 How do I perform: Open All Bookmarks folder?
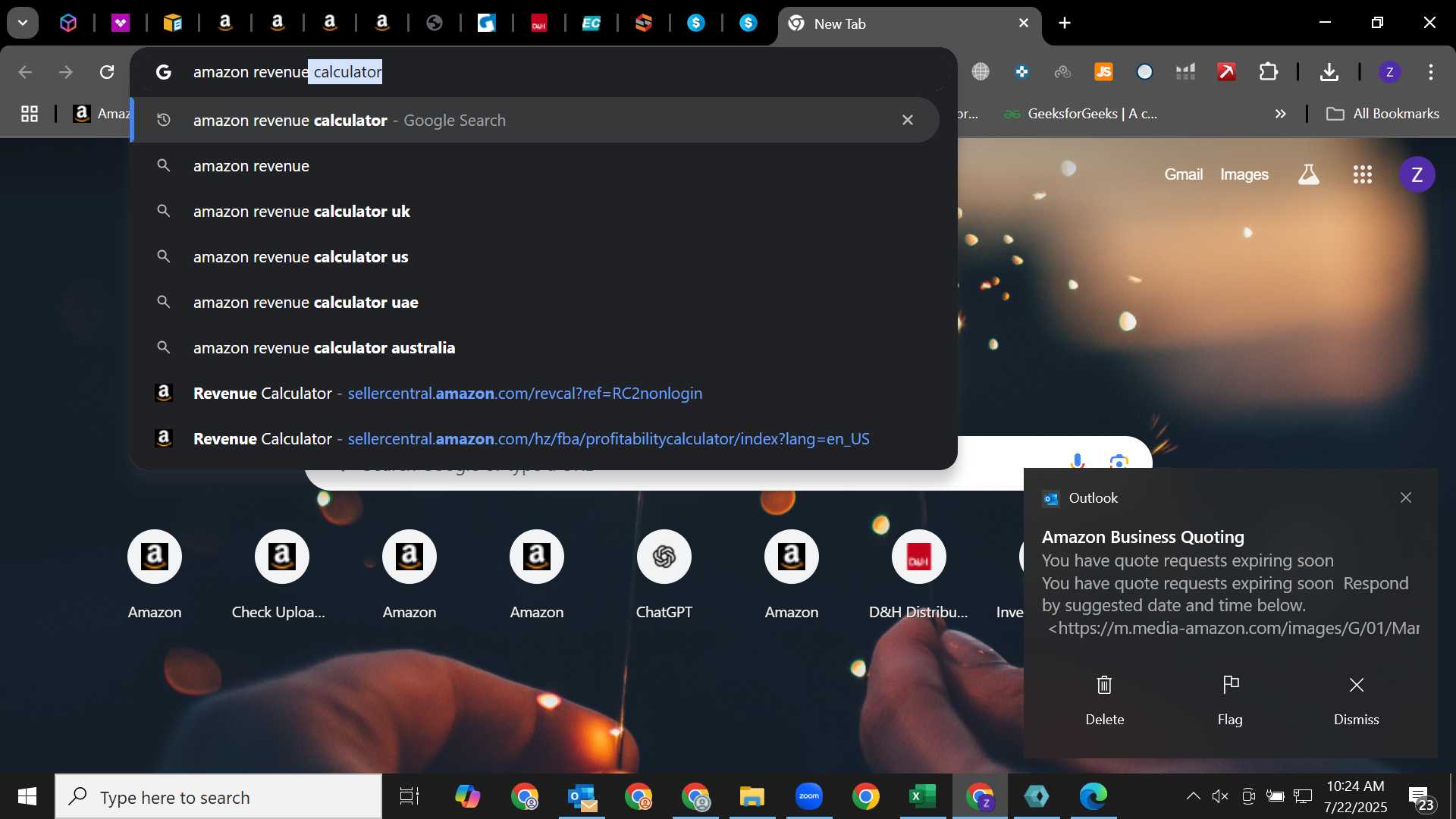click(x=1382, y=114)
